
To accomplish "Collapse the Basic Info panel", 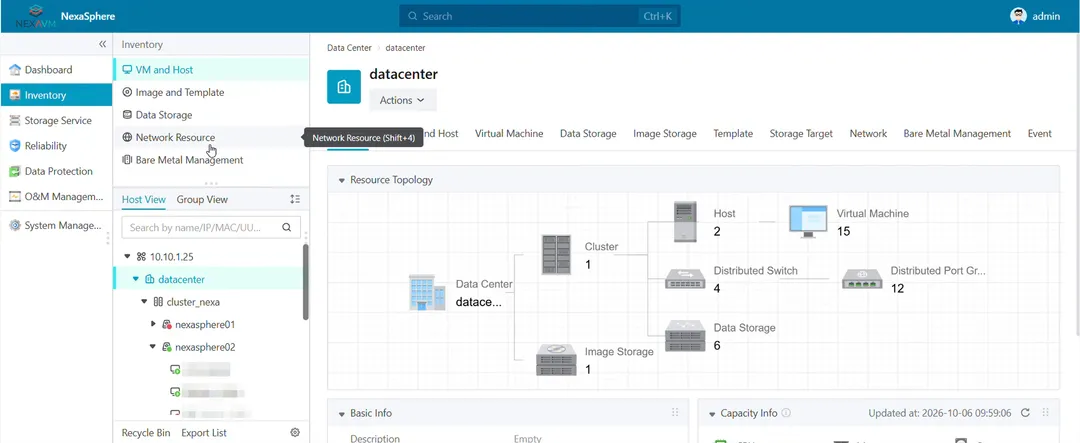I will pyautogui.click(x=342, y=413).
